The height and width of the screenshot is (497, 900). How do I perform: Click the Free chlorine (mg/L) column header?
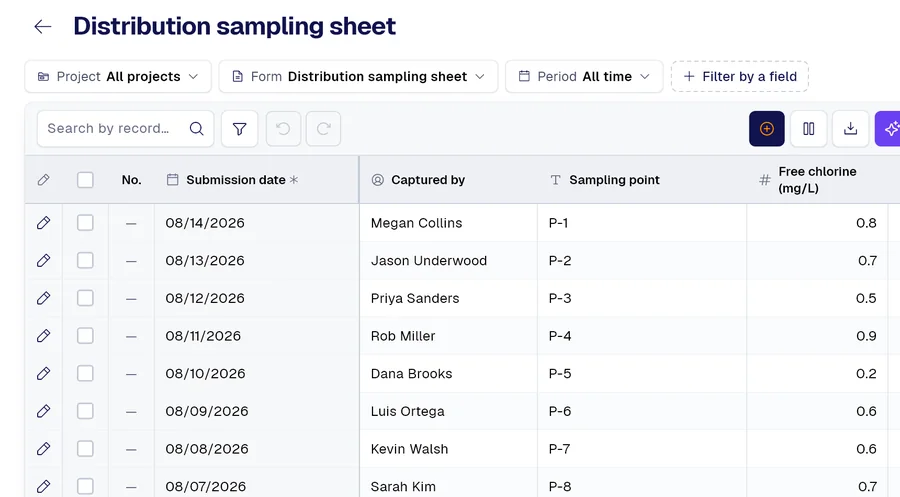tap(817, 180)
